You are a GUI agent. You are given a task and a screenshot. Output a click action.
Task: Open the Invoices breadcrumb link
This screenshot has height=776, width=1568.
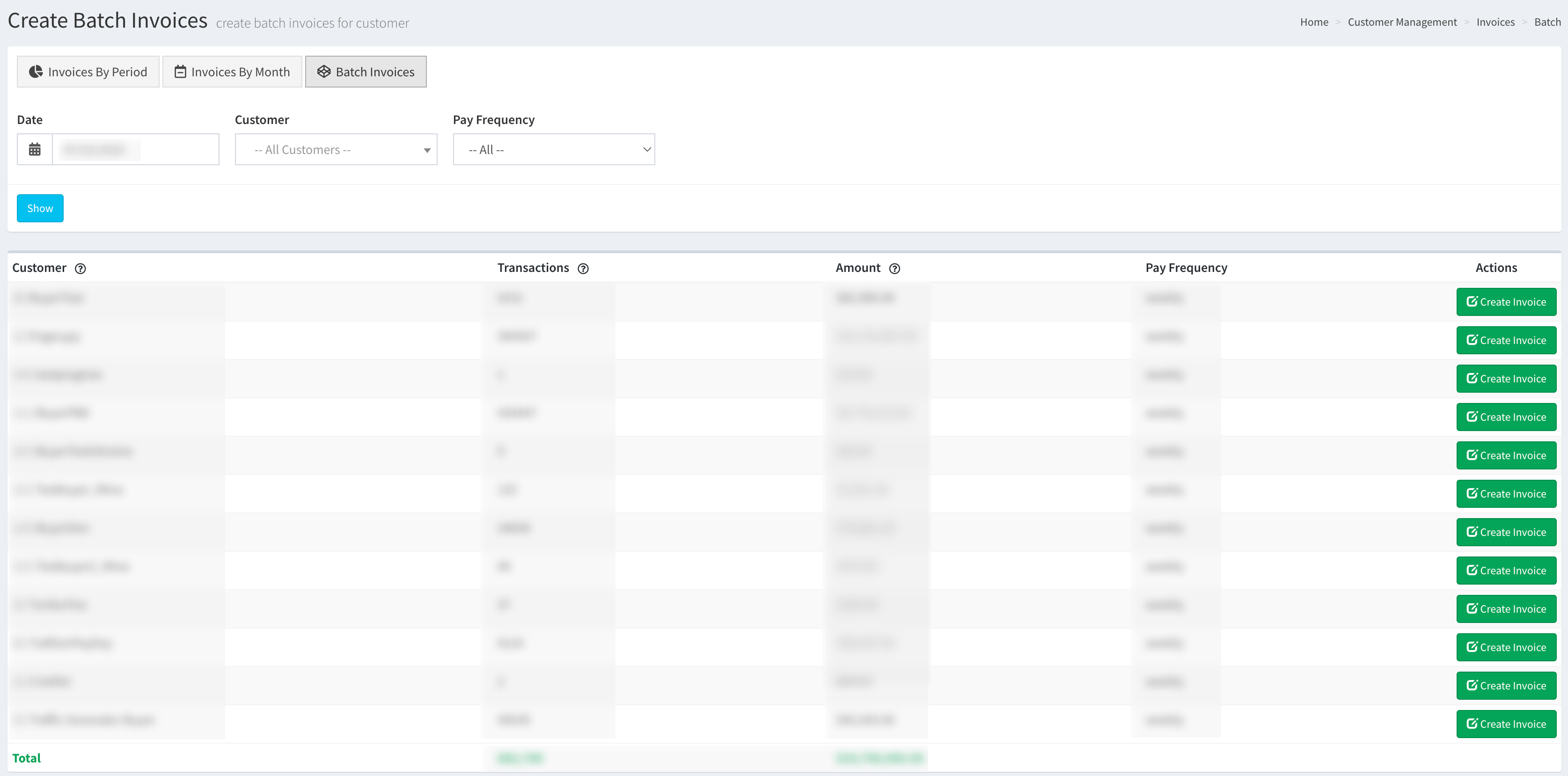click(1495, 22)
